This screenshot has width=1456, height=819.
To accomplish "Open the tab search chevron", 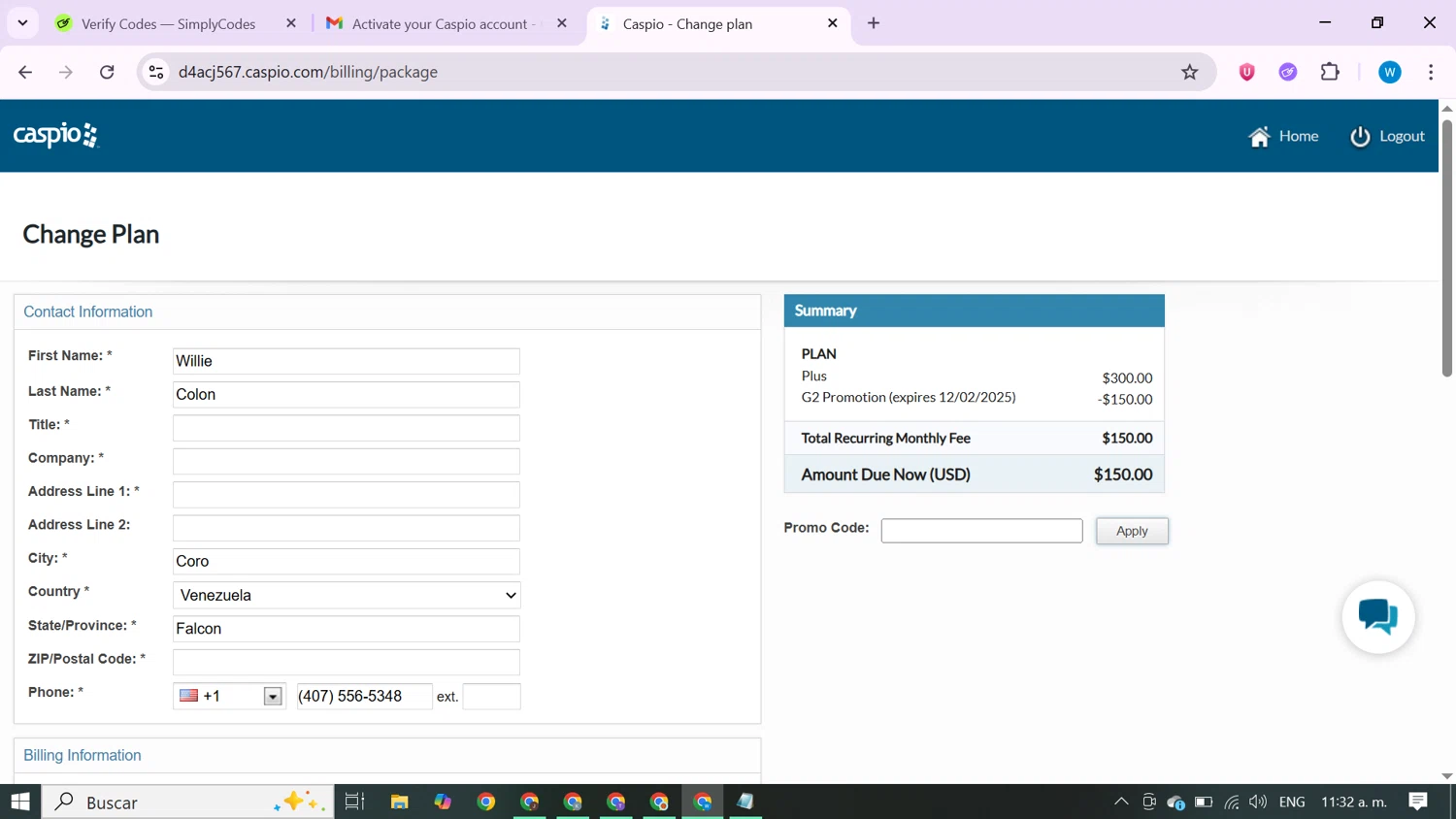I will pos(22,23).
